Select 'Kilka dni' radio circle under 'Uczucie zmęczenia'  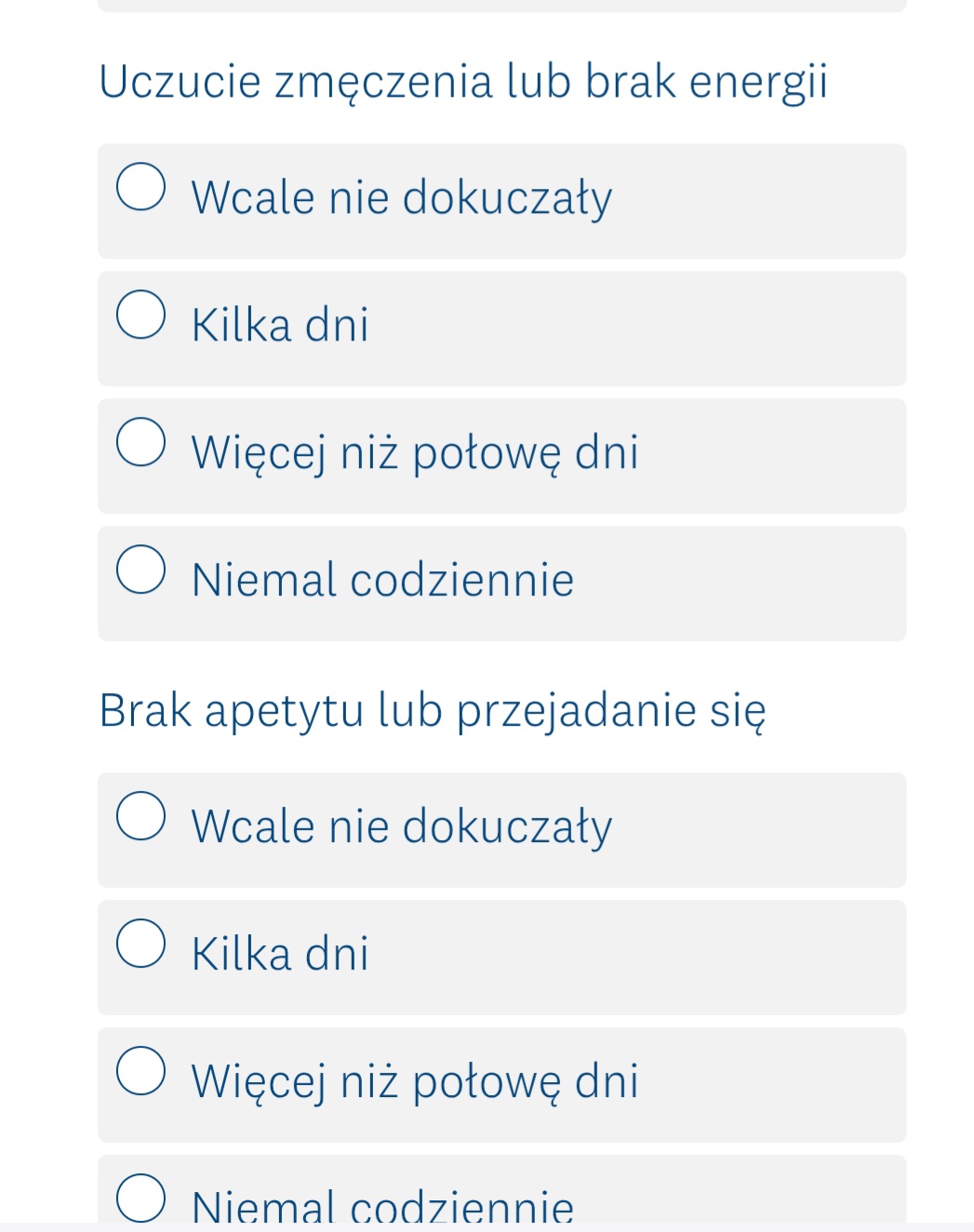tap(141, 315)
